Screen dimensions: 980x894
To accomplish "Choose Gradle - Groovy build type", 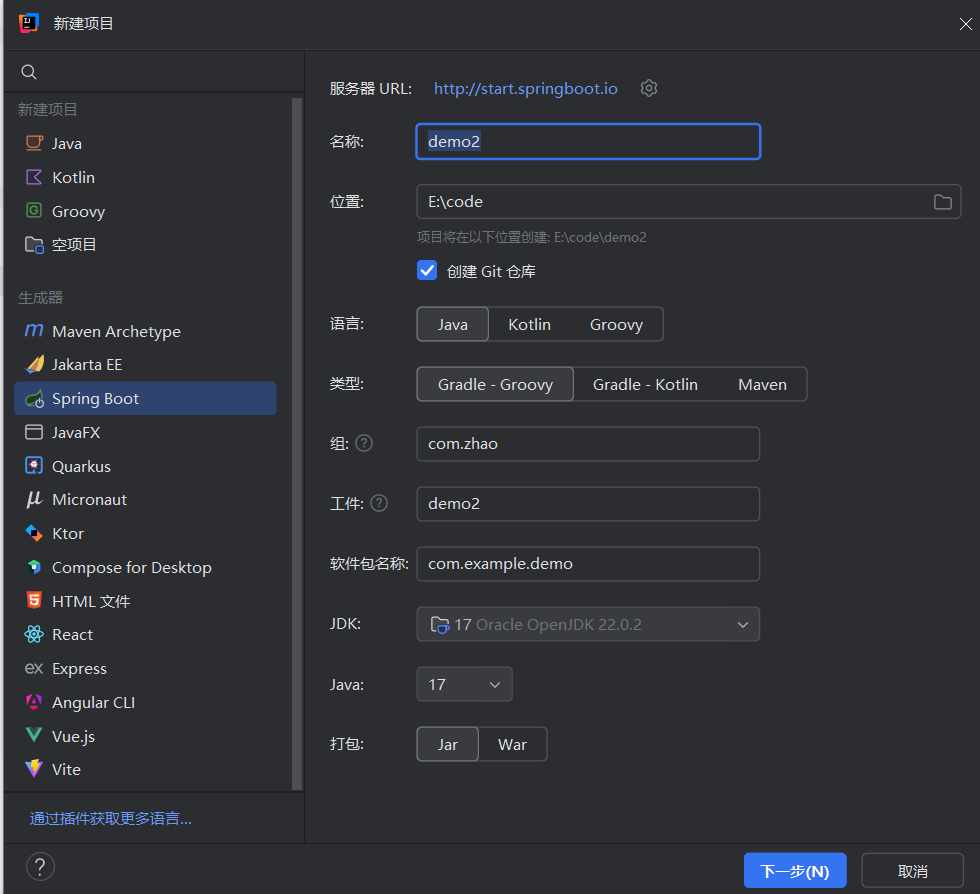I will click(495, 384).
